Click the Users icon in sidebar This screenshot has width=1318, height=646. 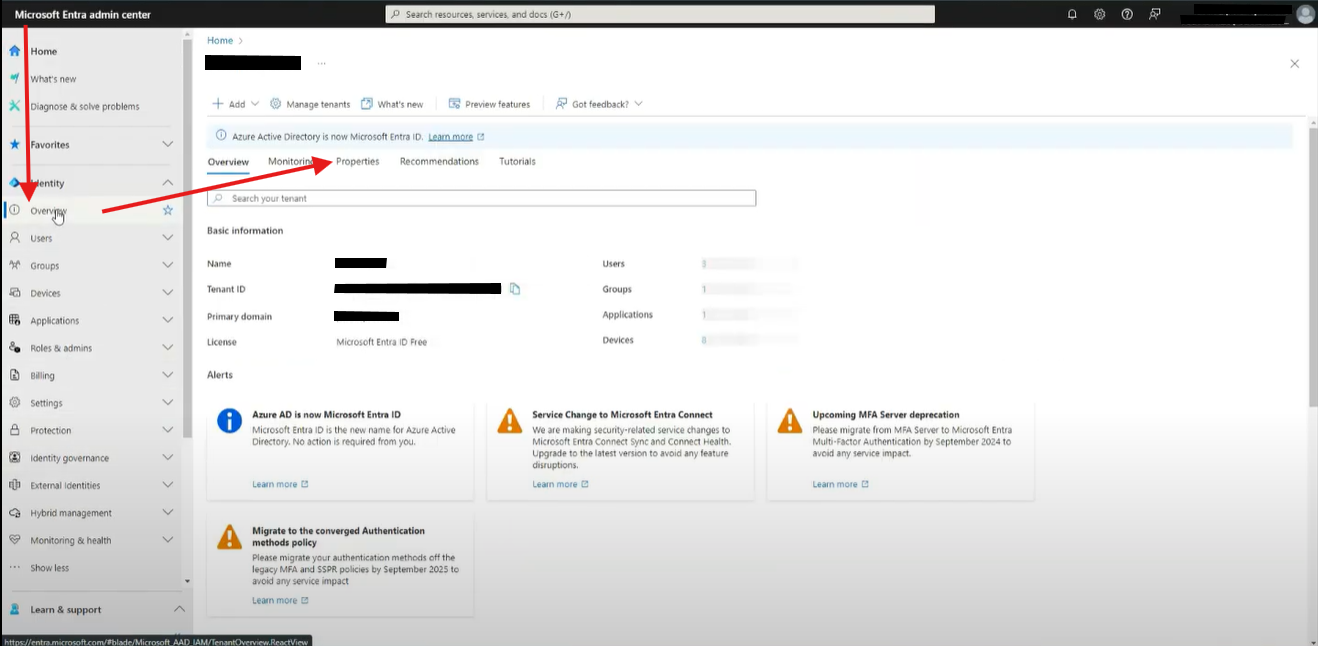pyautogui.click(x=14, y=238)
